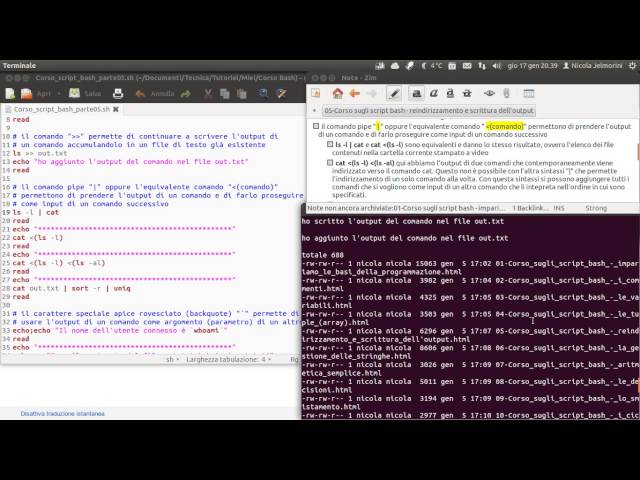Viewport: 640px width, 480px height.
Task: Insert a link using Zim link icon
Action: click(489, 93)
